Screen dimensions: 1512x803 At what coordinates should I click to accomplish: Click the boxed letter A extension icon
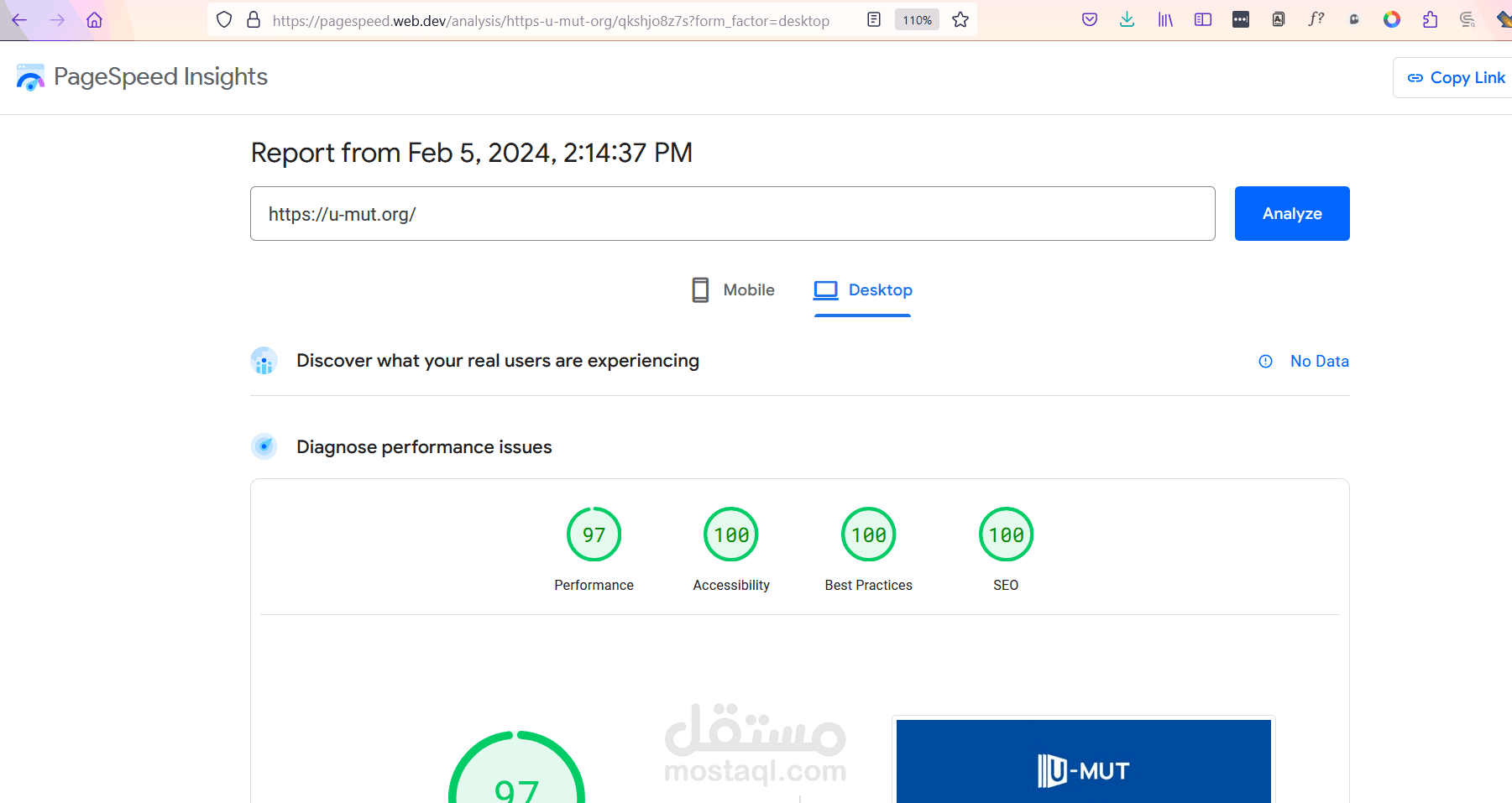1279,20
